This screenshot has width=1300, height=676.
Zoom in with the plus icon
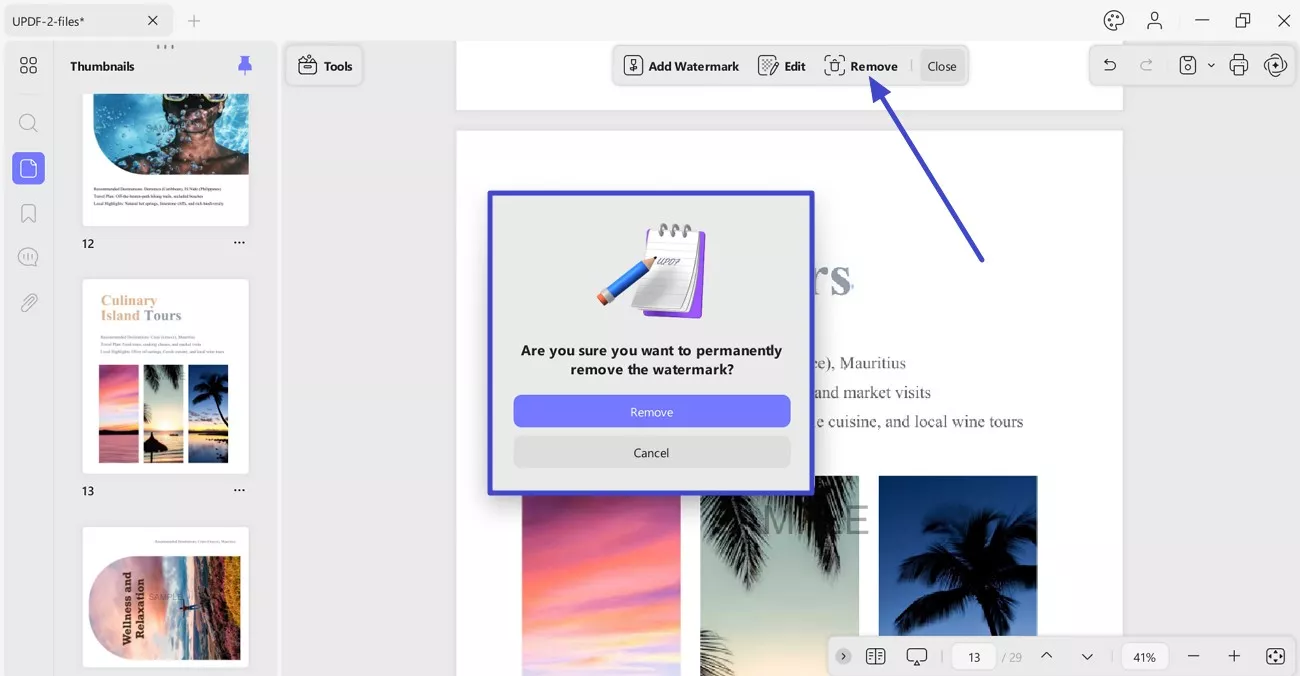pos(1234,656)
